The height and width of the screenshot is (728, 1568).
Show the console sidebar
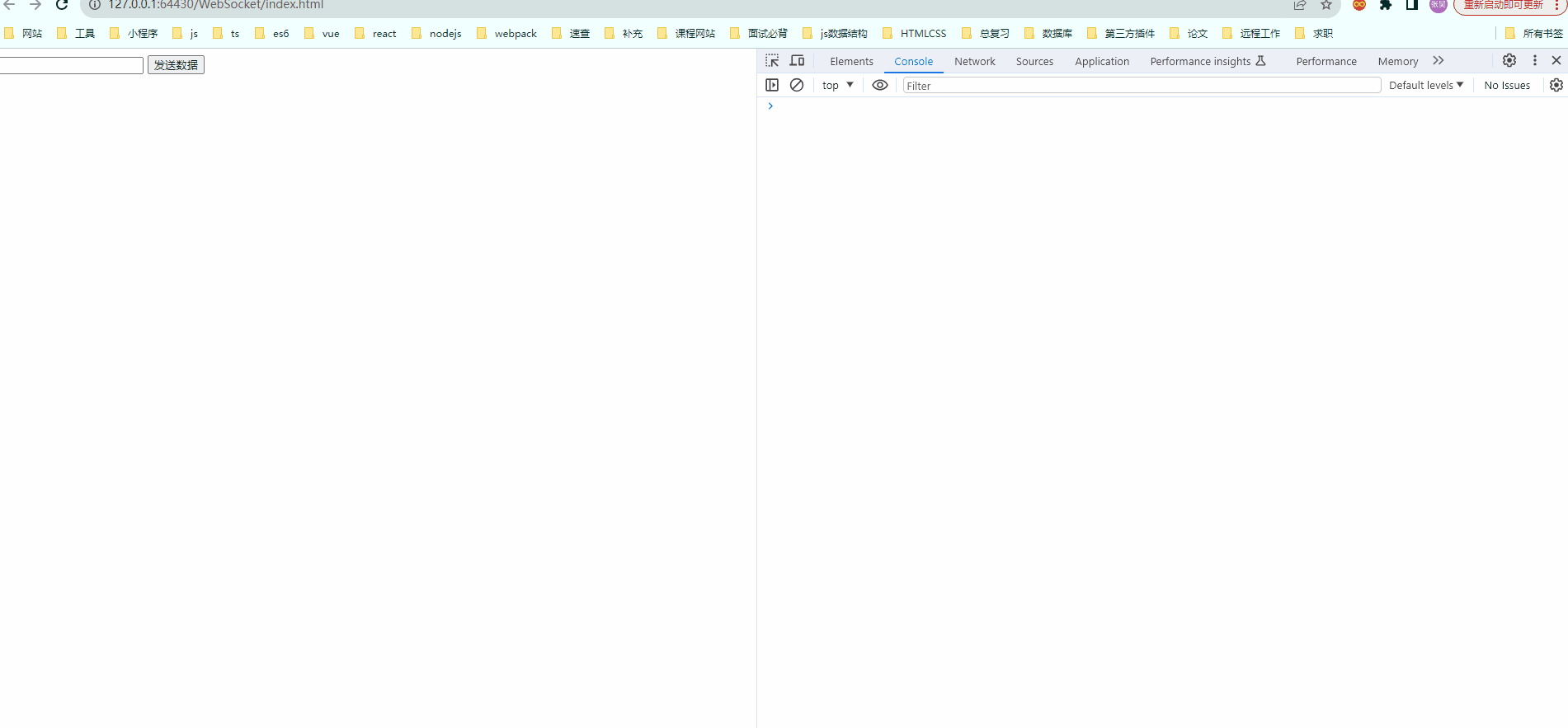click(772, 85)
